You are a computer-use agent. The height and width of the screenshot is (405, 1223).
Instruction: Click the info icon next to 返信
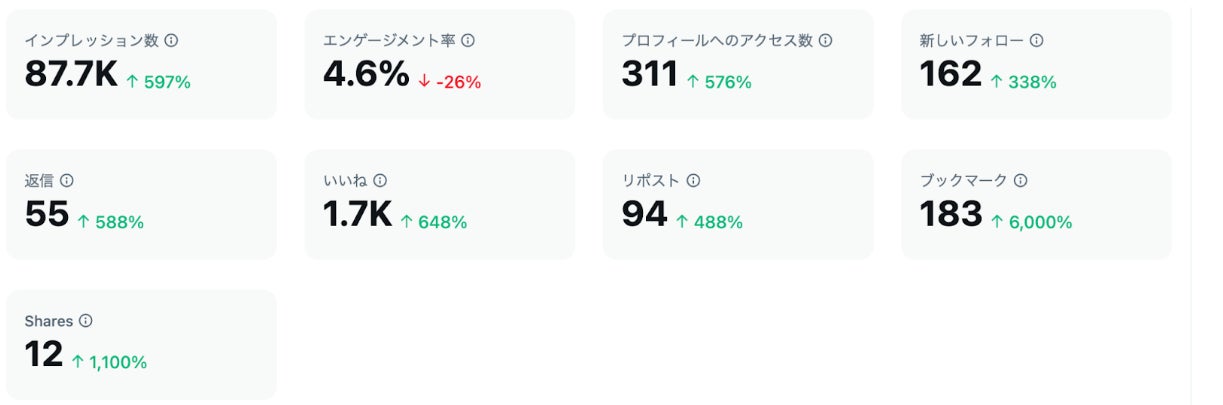[67, 181]
